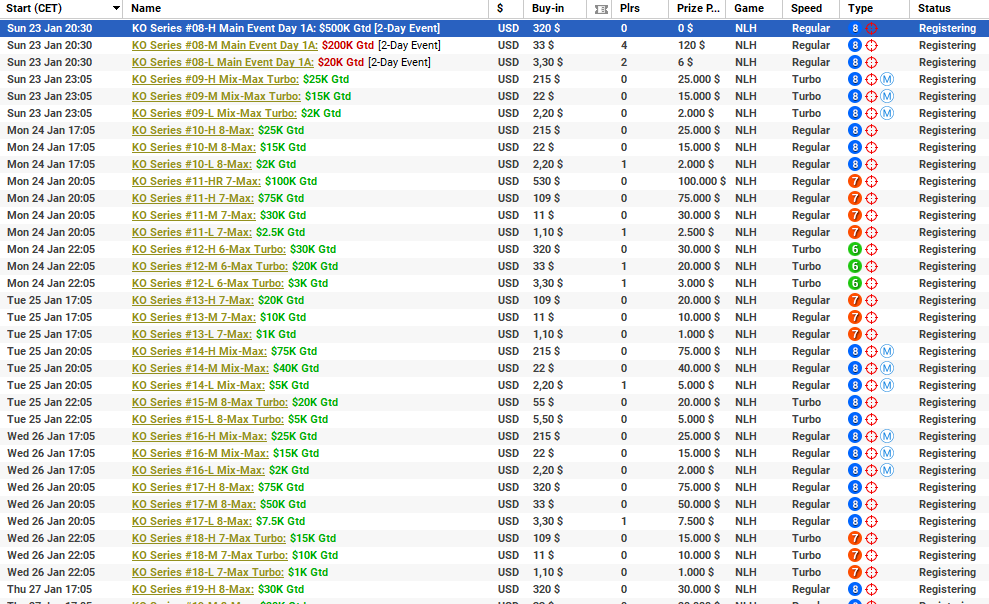Click the $ currency column header
989x604 pixels.
pos(500,8)
